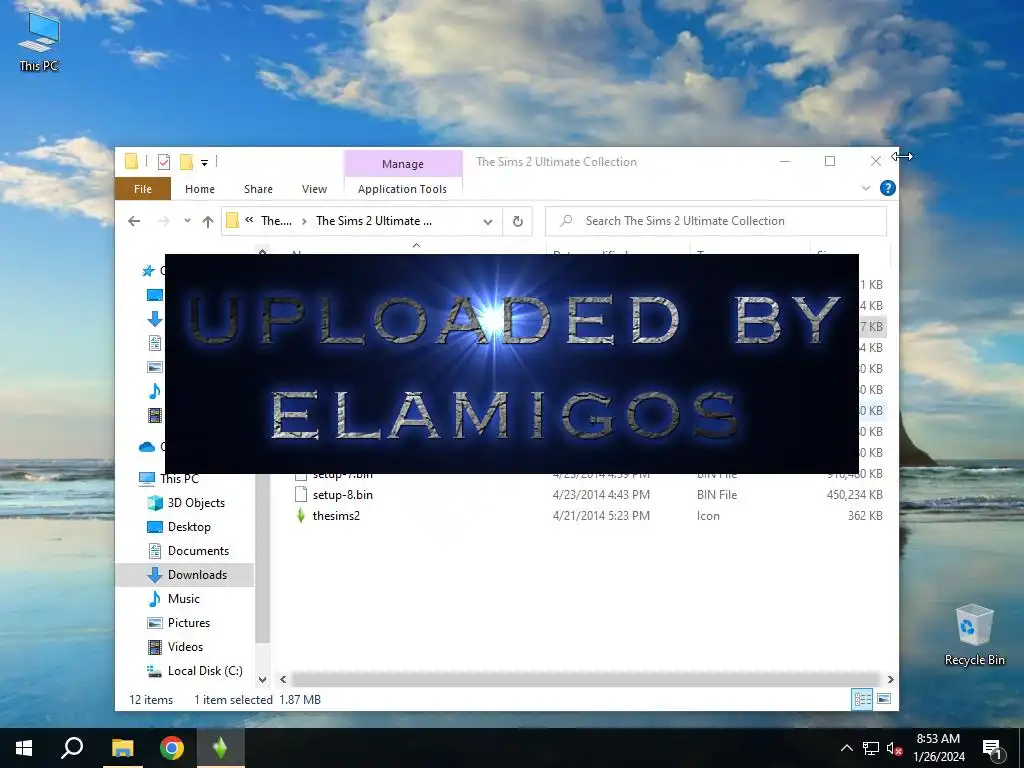Go back with the Back arrow
The image size is (1024, 768).
point(134,221)
